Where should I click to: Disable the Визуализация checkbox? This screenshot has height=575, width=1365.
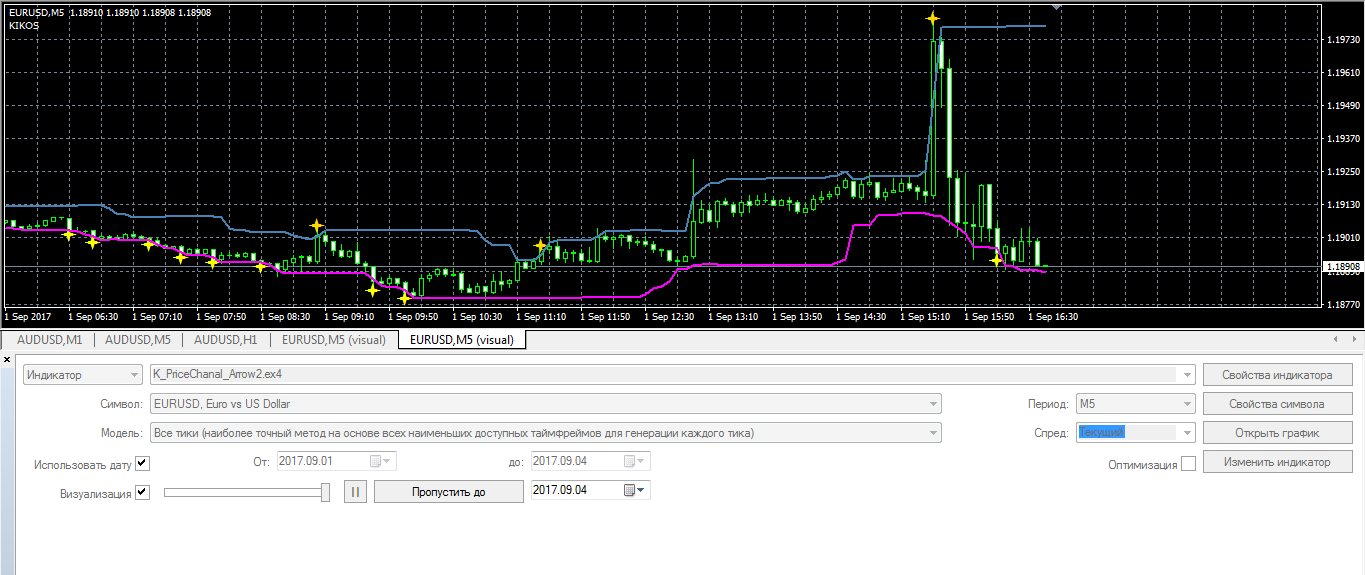142,492
